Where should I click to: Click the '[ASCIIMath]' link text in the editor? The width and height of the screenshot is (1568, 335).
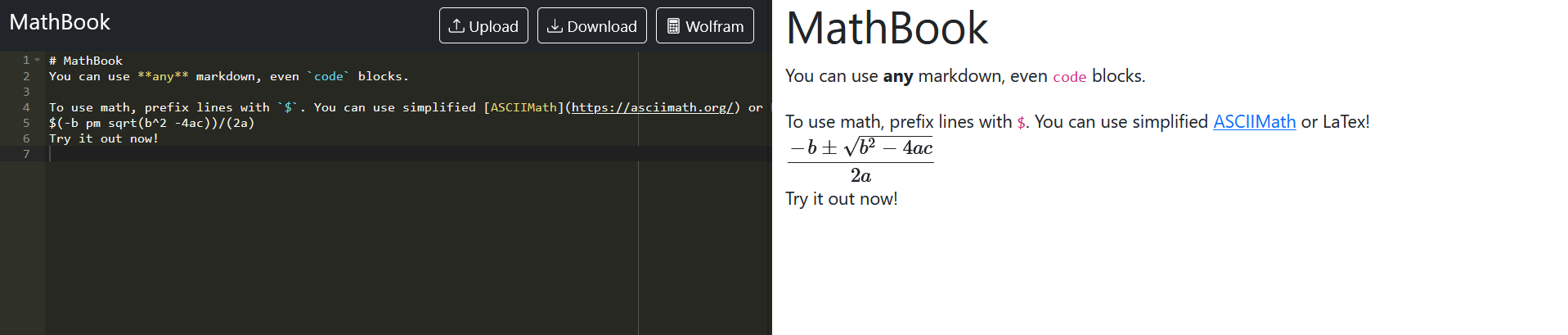tap(523, 107)
